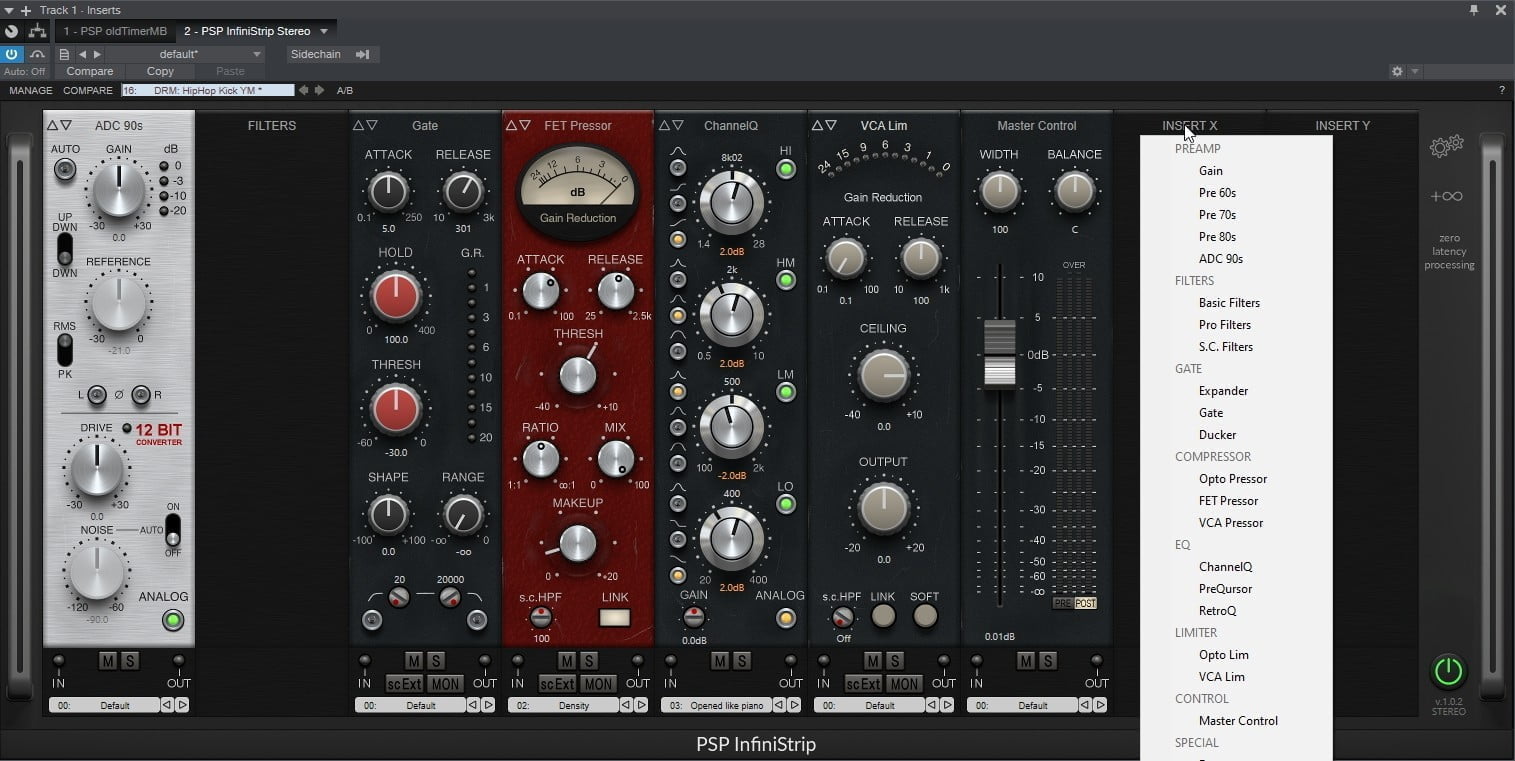Click the preset file page icon
The image size is (1515, 761).
(x=65, y=54)
